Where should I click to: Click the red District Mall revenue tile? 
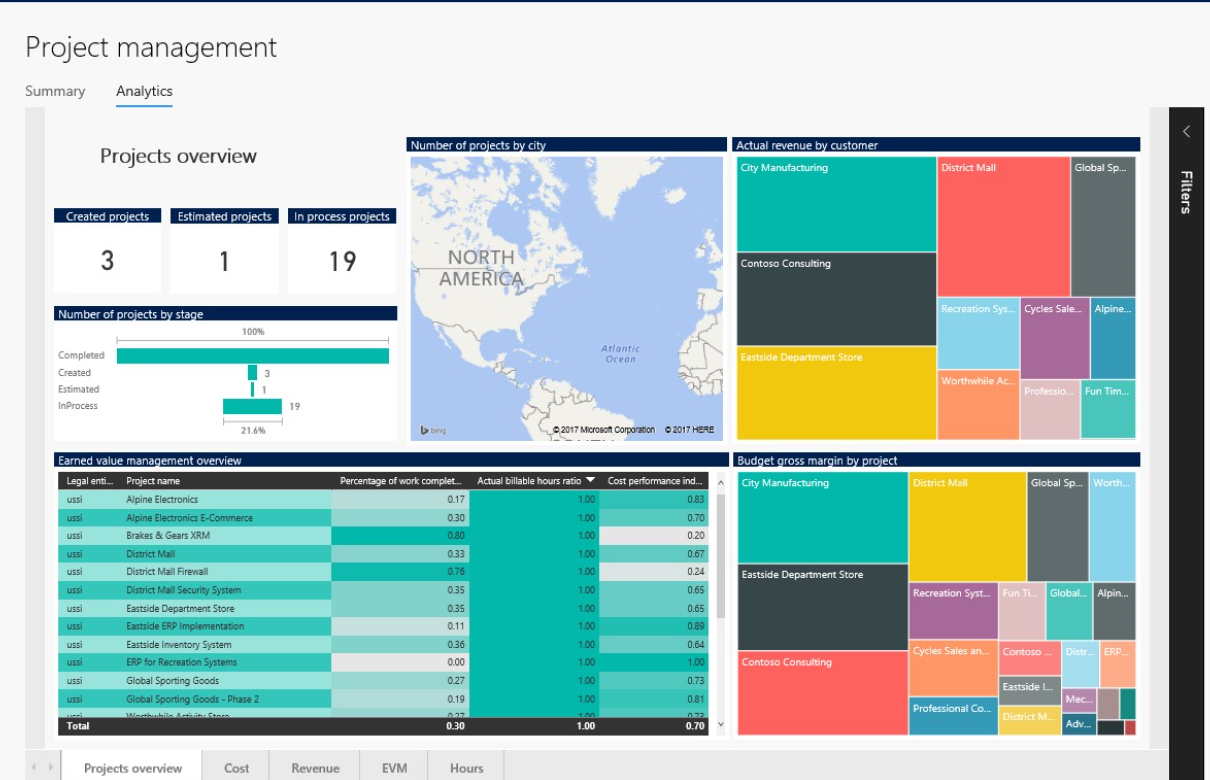1003,227
